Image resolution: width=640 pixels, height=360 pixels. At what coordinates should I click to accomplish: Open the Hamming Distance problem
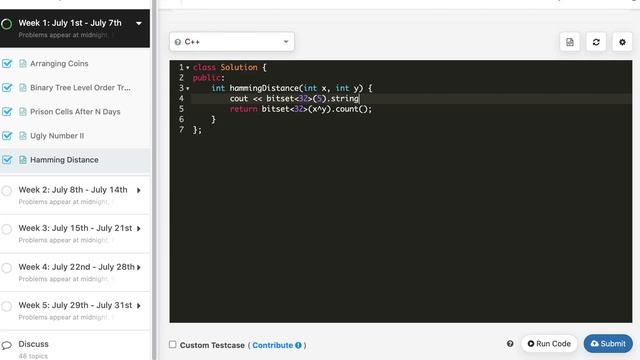tap(64, 160)
